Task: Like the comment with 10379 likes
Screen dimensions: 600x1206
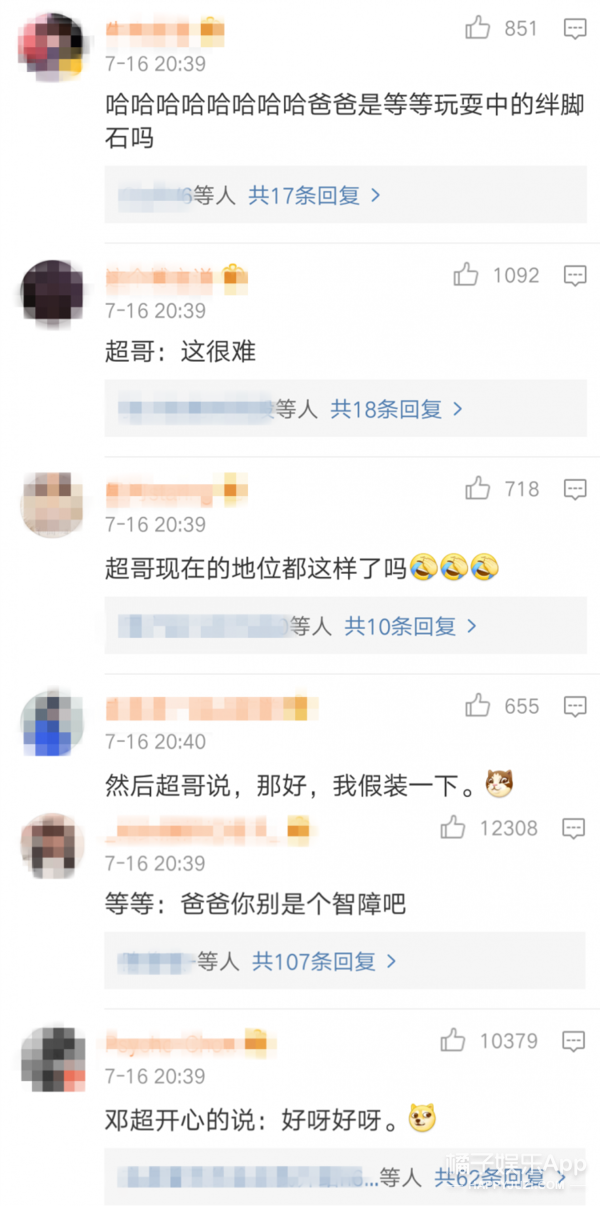Action: click(453, 1040)
